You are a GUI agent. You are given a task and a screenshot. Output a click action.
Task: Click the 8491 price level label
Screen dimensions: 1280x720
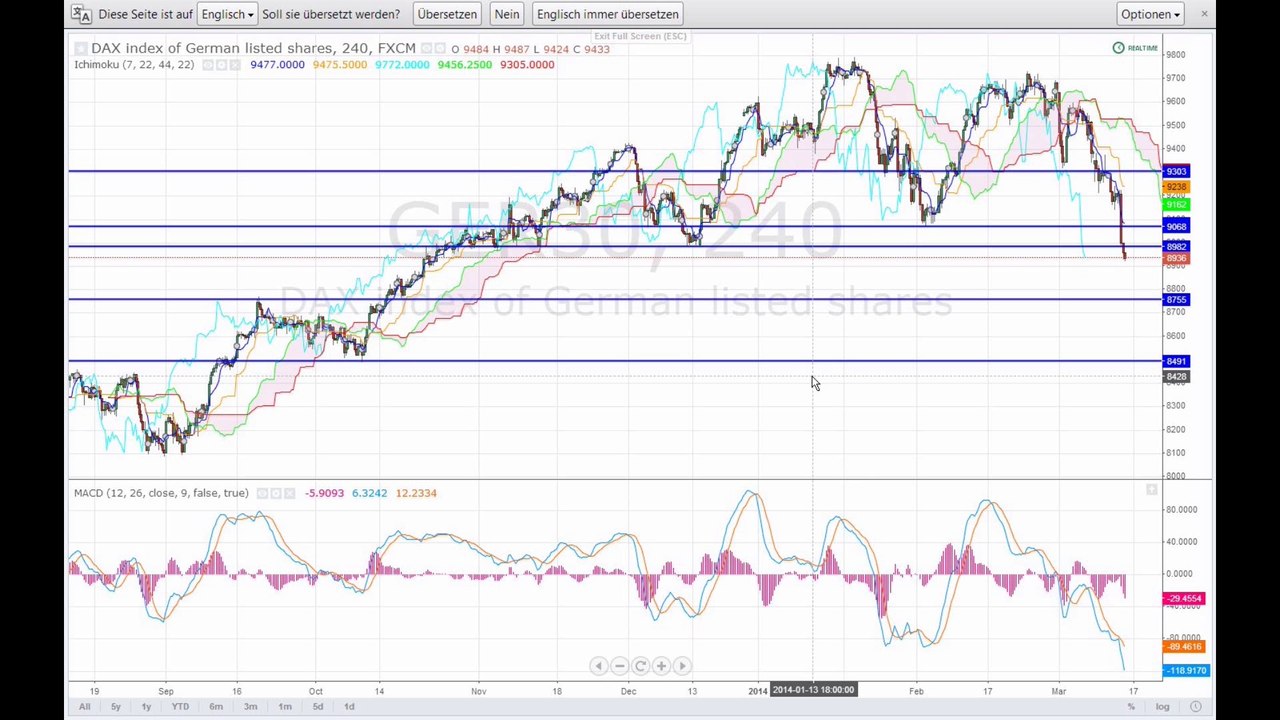[1176, 362]
